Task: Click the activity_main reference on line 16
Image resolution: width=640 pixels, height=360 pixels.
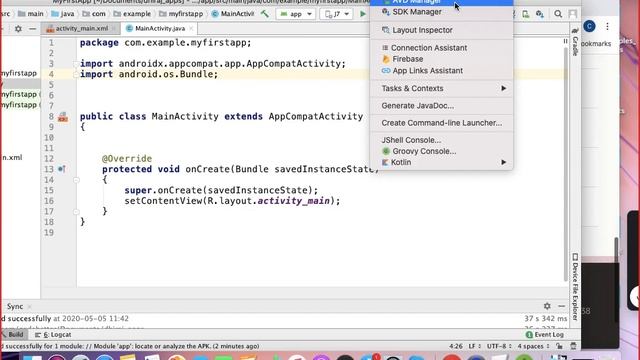Action: tap(293, 201)
